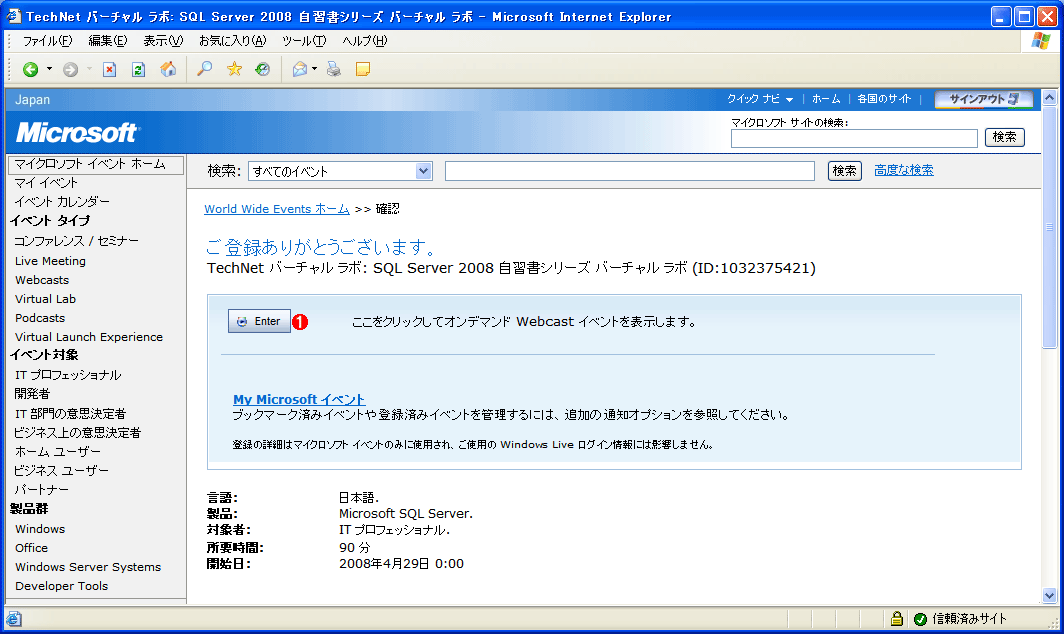Print the page with the printer icon
This screenshot has width=1064, height=634.
pyautogui.click(x=334, y=69)
